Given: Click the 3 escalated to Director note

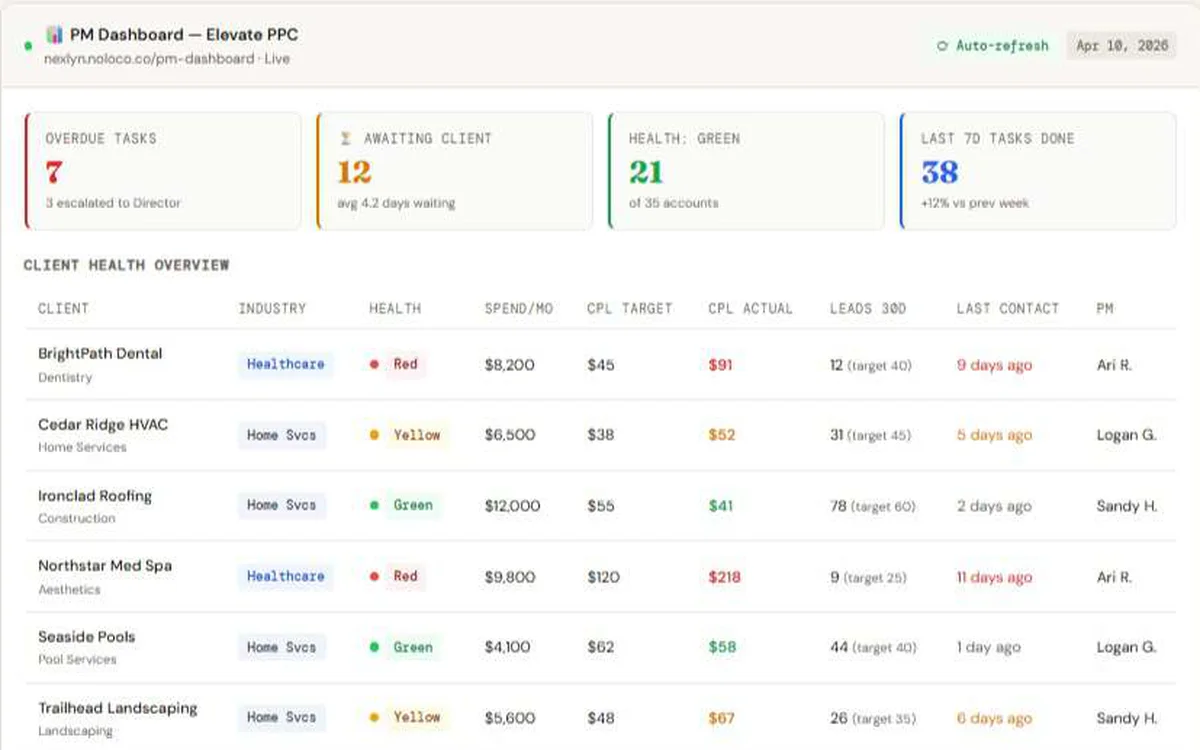Looking at the screenshot, I should (x=113, y=203).
